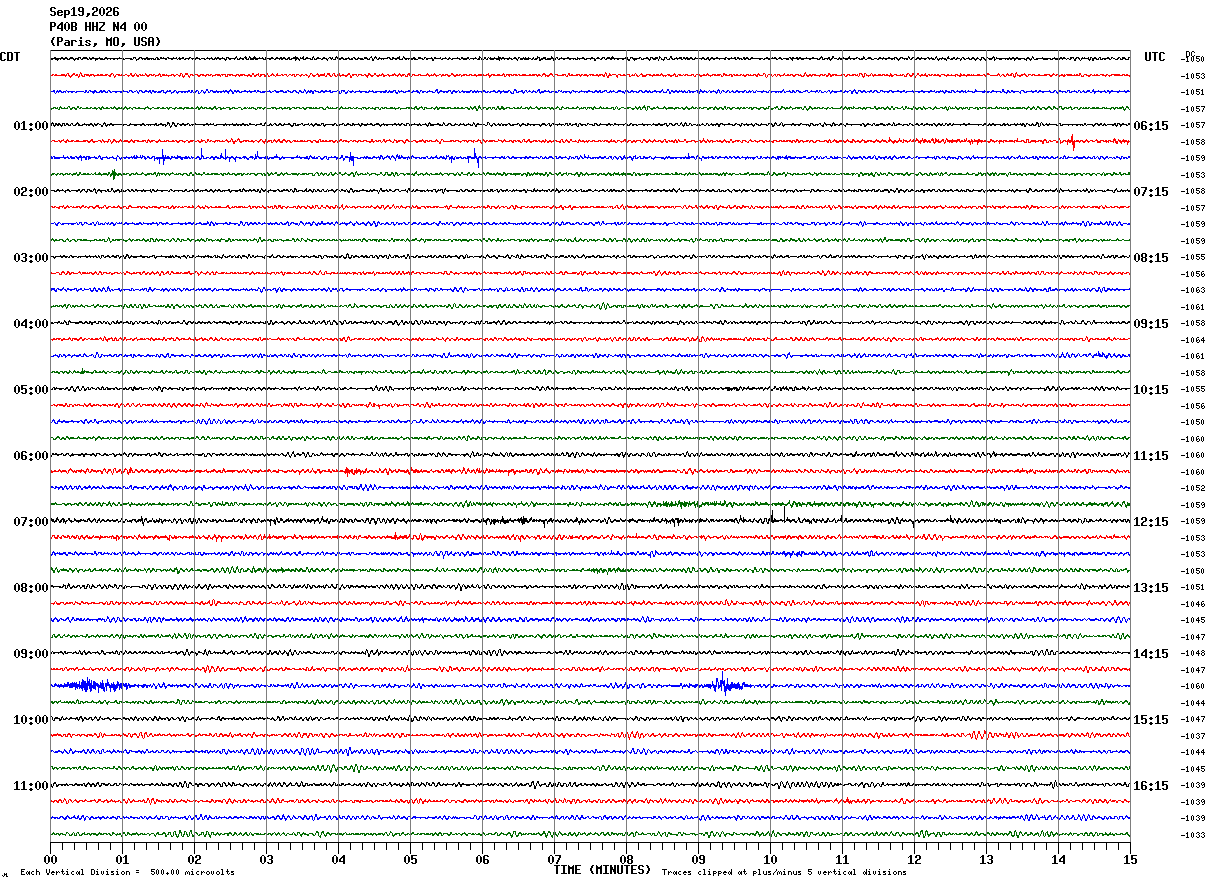Select the 12:15 UTC time label
Image resolution: width=1210 pixels, height=886 pixels.
pos(1151,522)
